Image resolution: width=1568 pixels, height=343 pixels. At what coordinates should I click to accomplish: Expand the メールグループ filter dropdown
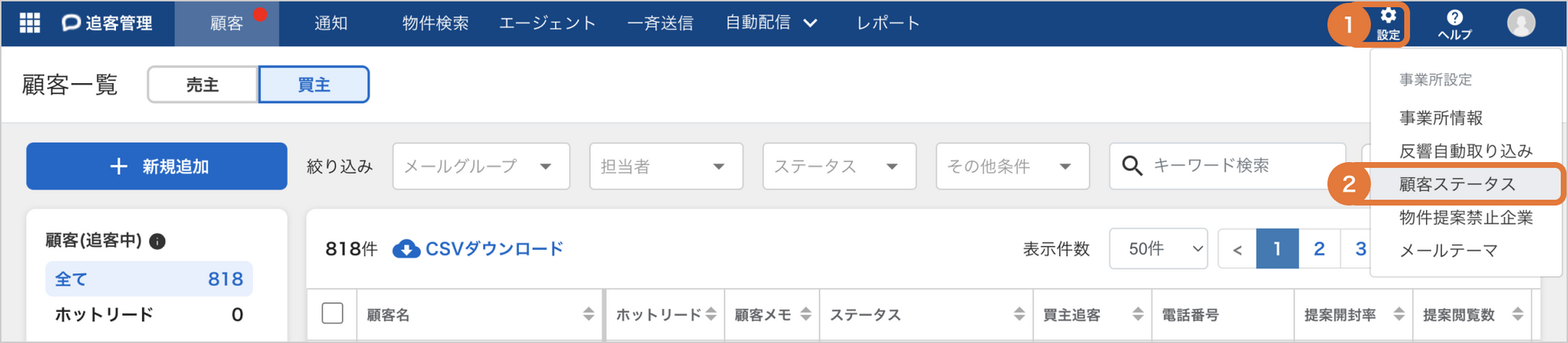481,166
